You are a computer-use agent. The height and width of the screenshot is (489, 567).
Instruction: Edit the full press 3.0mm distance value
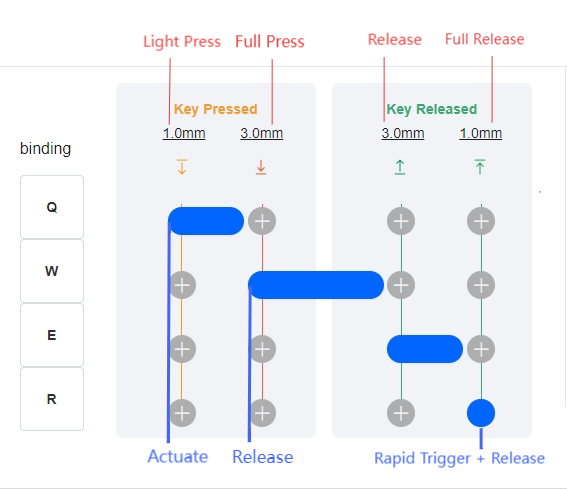(x=261, y=133)
